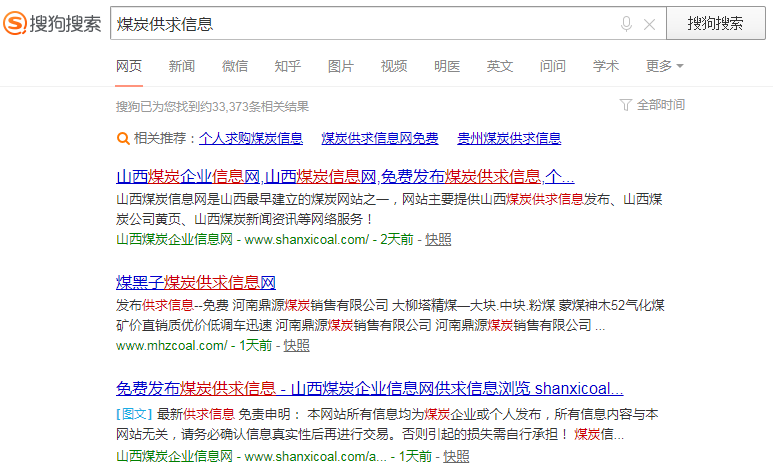Open the 全部时间 filter funnel icon
Image resolution: width=773 pixels, height=475 pixels.
pyautogui.click(x=625, y=105)
